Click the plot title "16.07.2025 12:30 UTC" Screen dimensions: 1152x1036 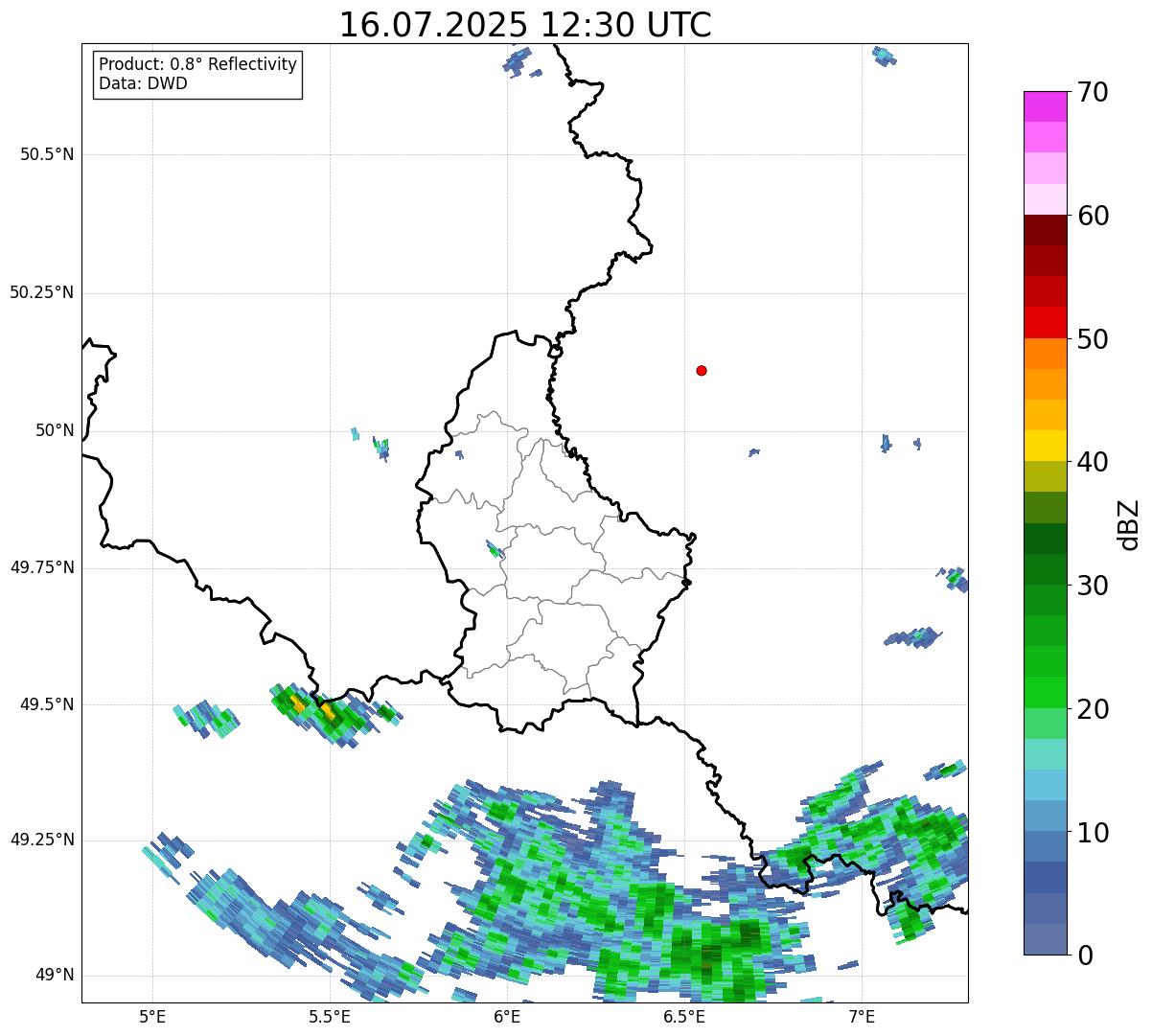(525, 25)
